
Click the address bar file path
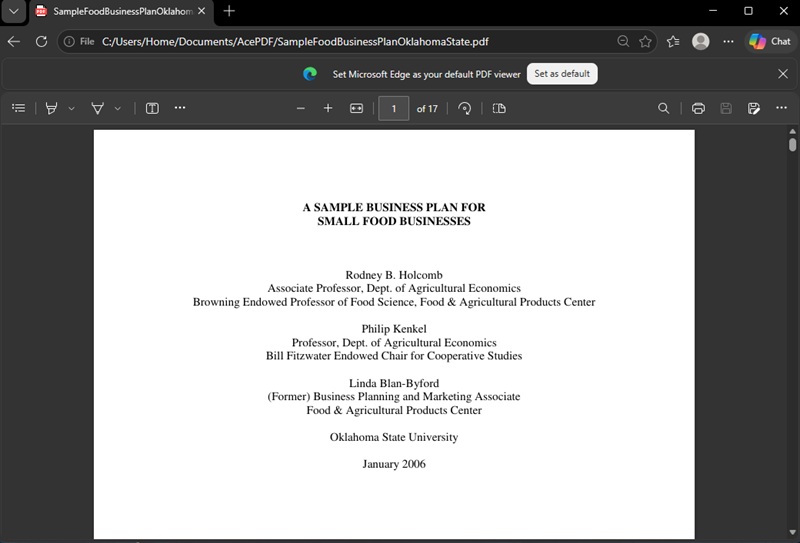tap(295, 41)
